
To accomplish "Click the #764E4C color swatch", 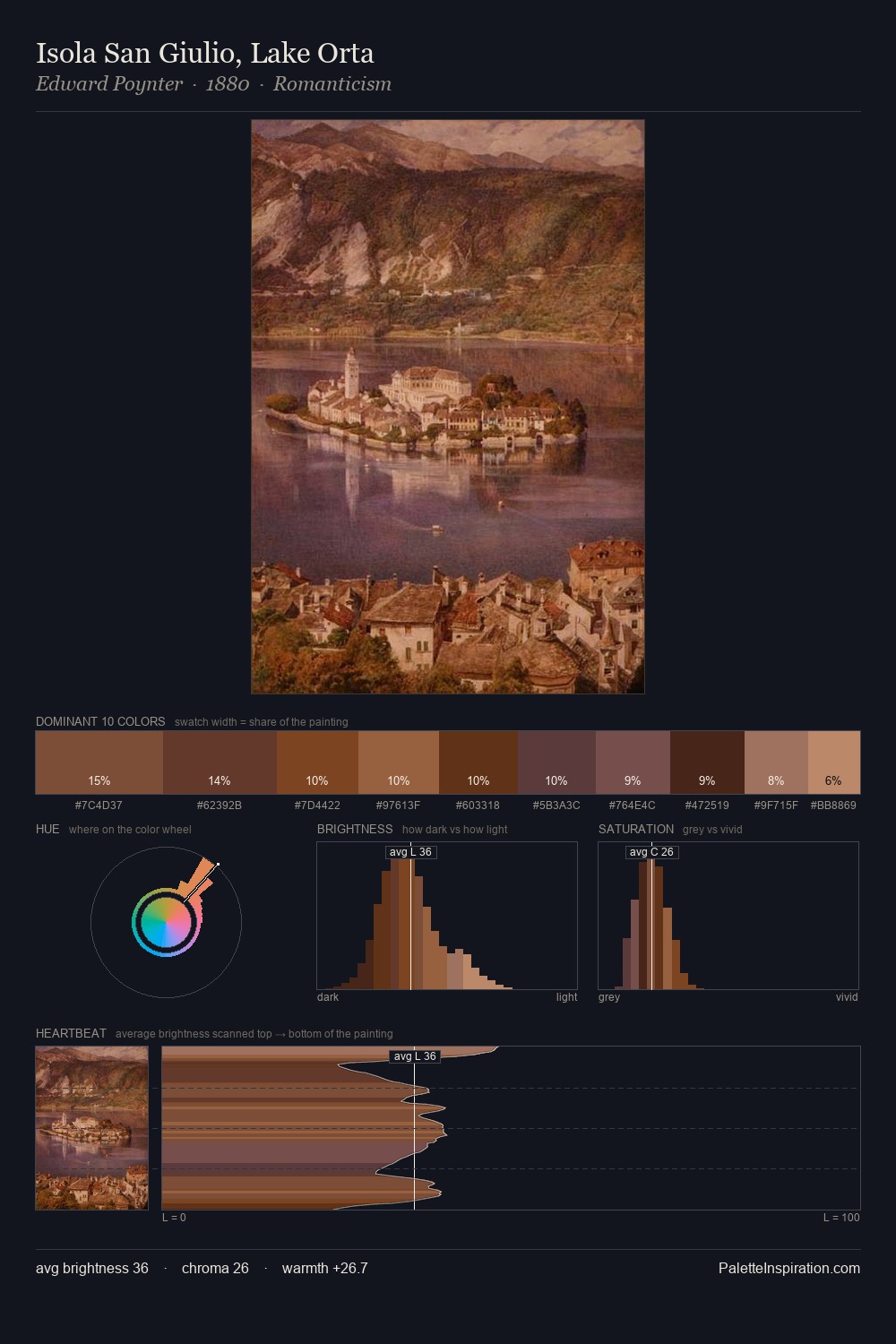I will (x=633, y=762).
